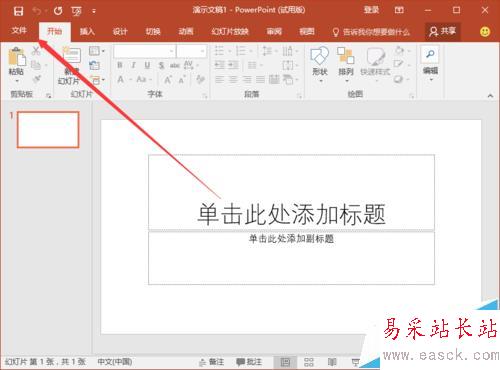Screen dimensions: 500x370
Task: Toggle Justify paragraph alignment
Action: [x=260, y=80]
